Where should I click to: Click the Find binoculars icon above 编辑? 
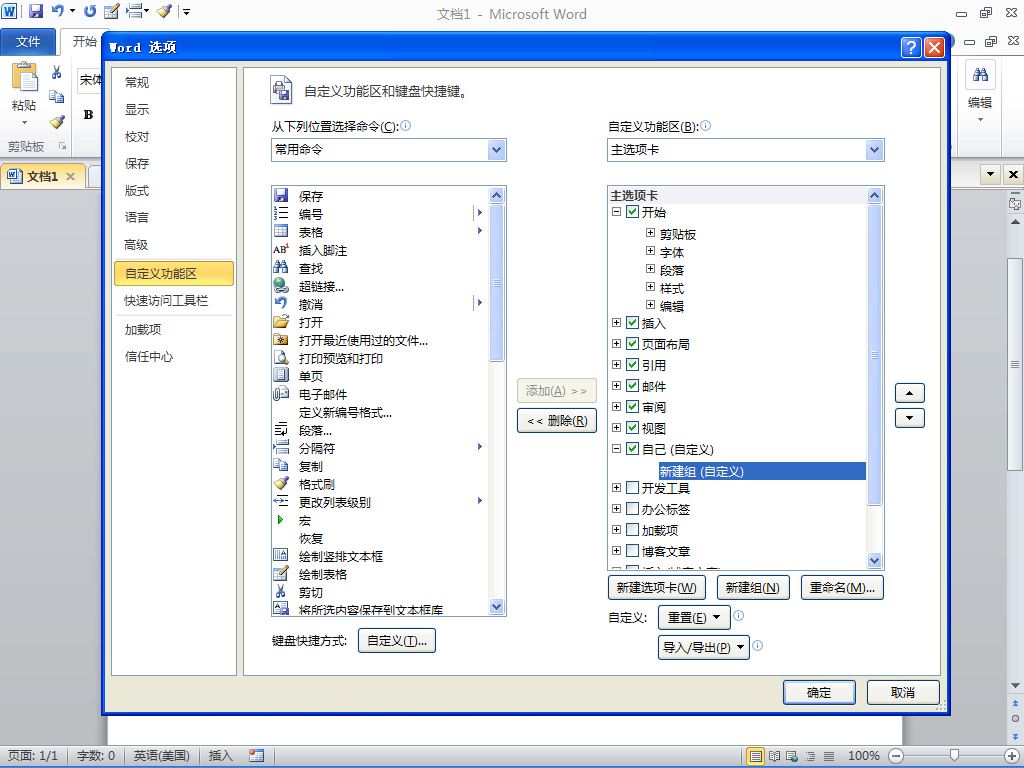coord(980,74)
